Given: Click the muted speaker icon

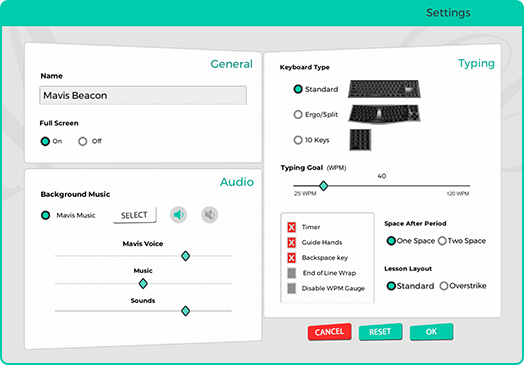Looking at the screenshot, I should pos(210,215).
